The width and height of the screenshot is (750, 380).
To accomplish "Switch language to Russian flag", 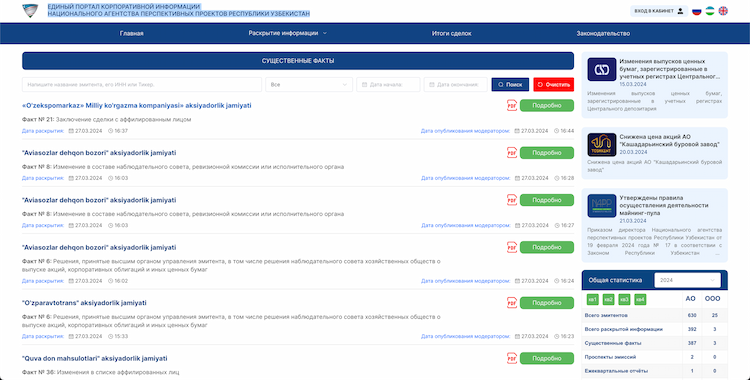I will click(x=696, y=11).
